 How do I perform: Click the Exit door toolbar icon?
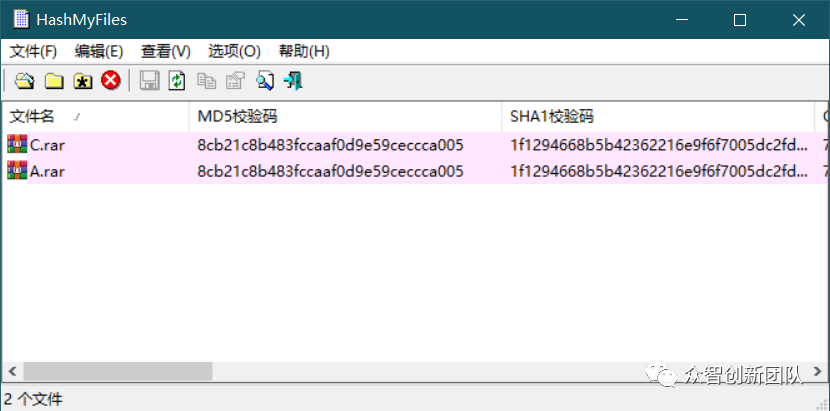[293, 81]
